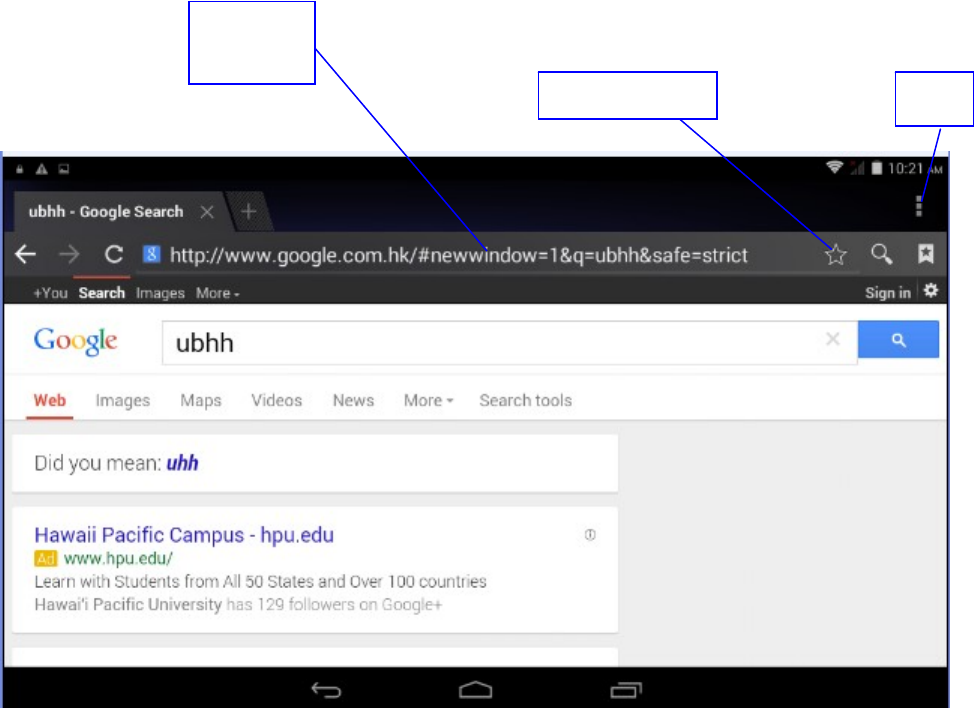Tap the URL address field
Image resolution: width=974 pixels, height=708 pixels.
pyautogui.click(x=458, y=255)
